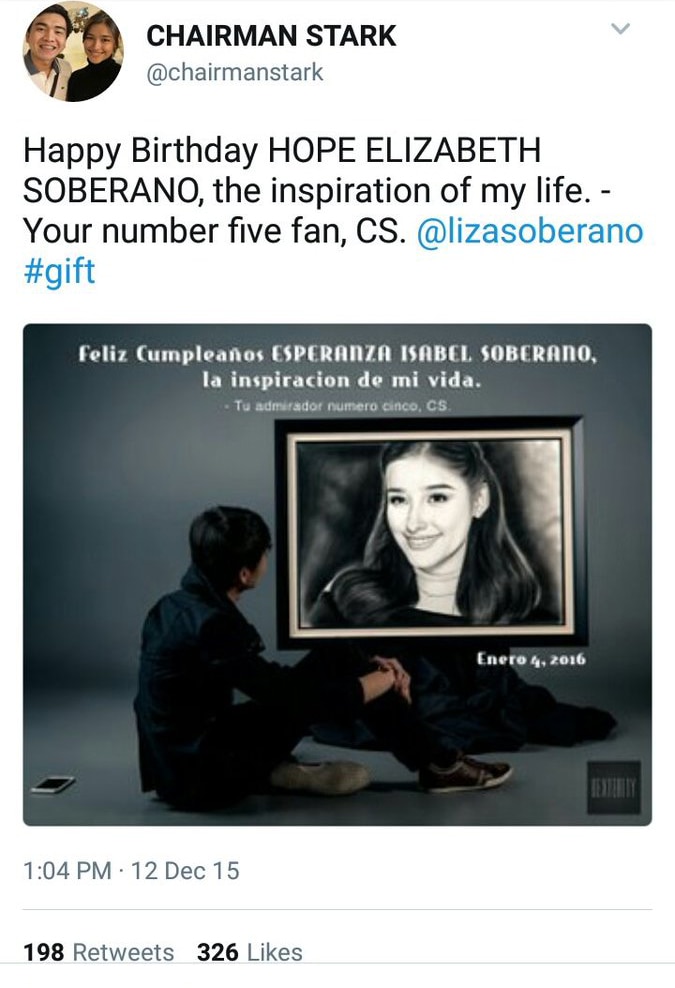Screen dimensions: 675x988
Task: Open the tweet options chevron menu
Action: coord(621,28)
